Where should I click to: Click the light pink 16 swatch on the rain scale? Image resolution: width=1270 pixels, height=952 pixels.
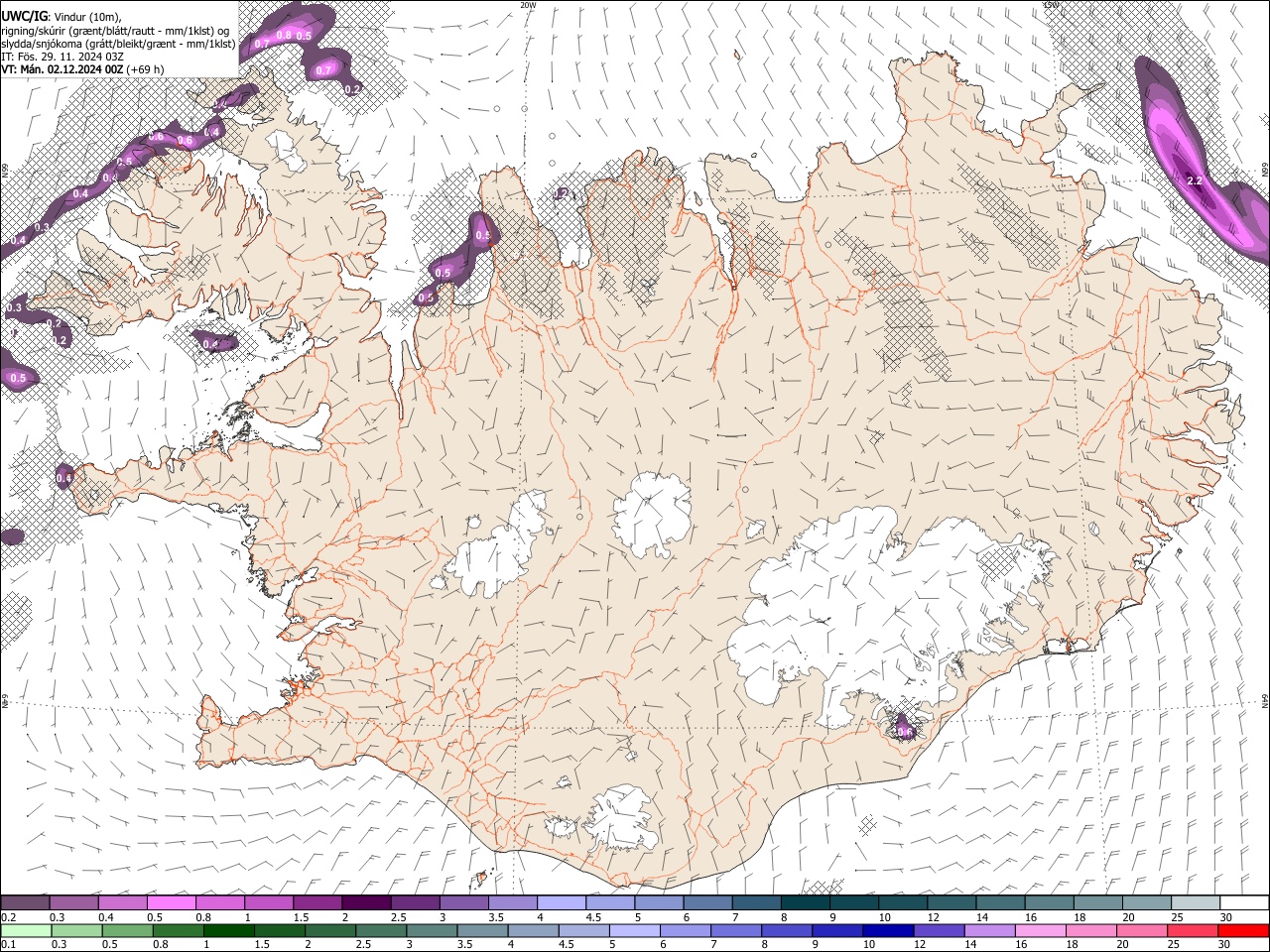tap(1041, 931)
